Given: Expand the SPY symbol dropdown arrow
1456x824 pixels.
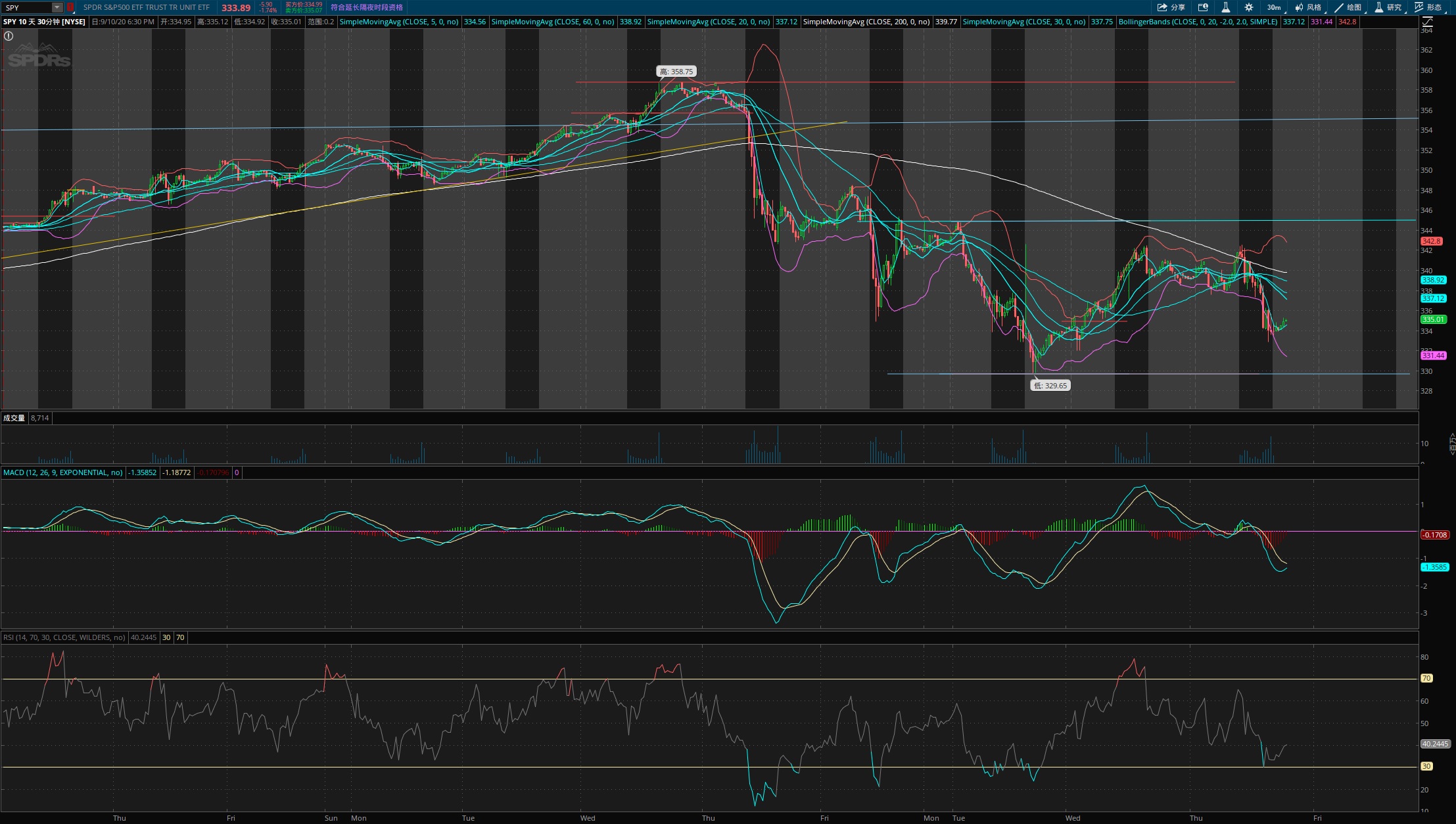Looking at the screenshot, I should (x=57, y=7).
